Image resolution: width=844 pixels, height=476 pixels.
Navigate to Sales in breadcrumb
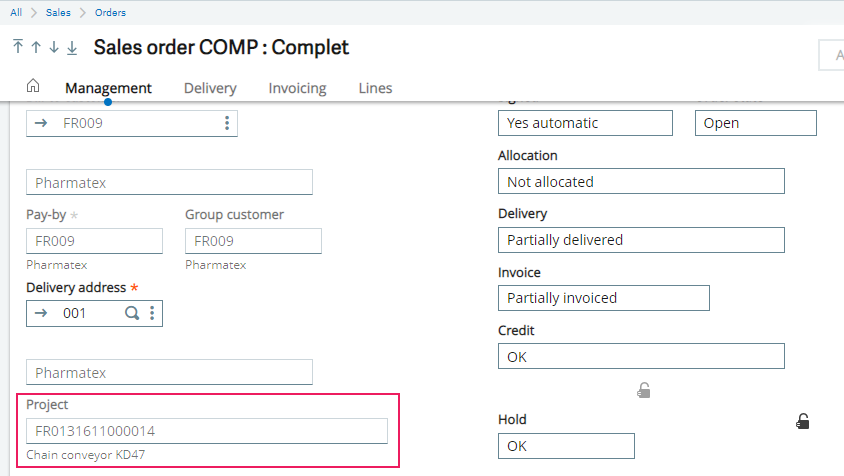coord(58,13)
